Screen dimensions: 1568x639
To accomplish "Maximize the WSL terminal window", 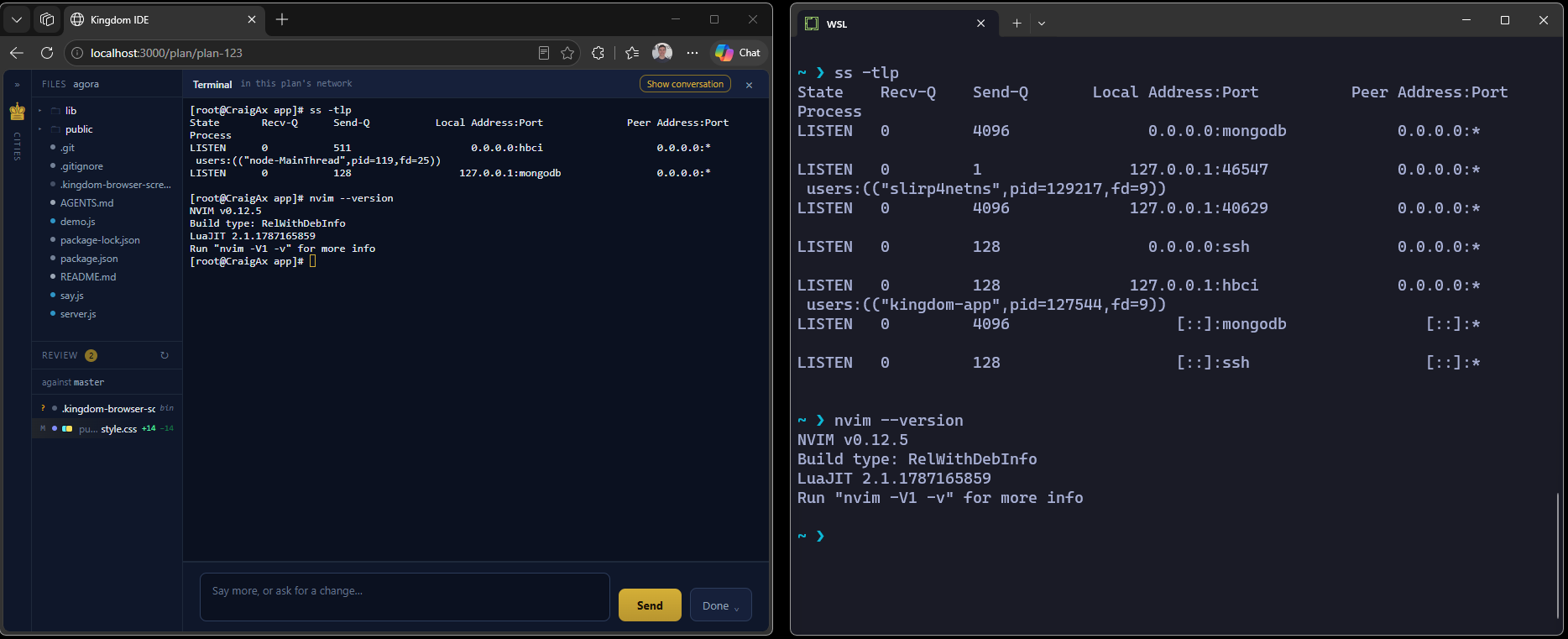I will pyautogui.click(x=1505, y=20).
